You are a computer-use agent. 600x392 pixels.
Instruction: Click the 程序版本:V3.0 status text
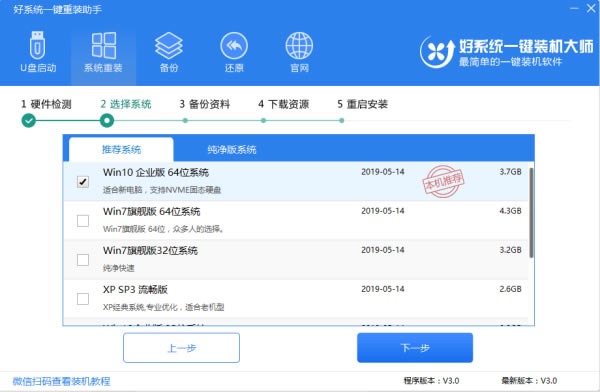tap(431, 381)
